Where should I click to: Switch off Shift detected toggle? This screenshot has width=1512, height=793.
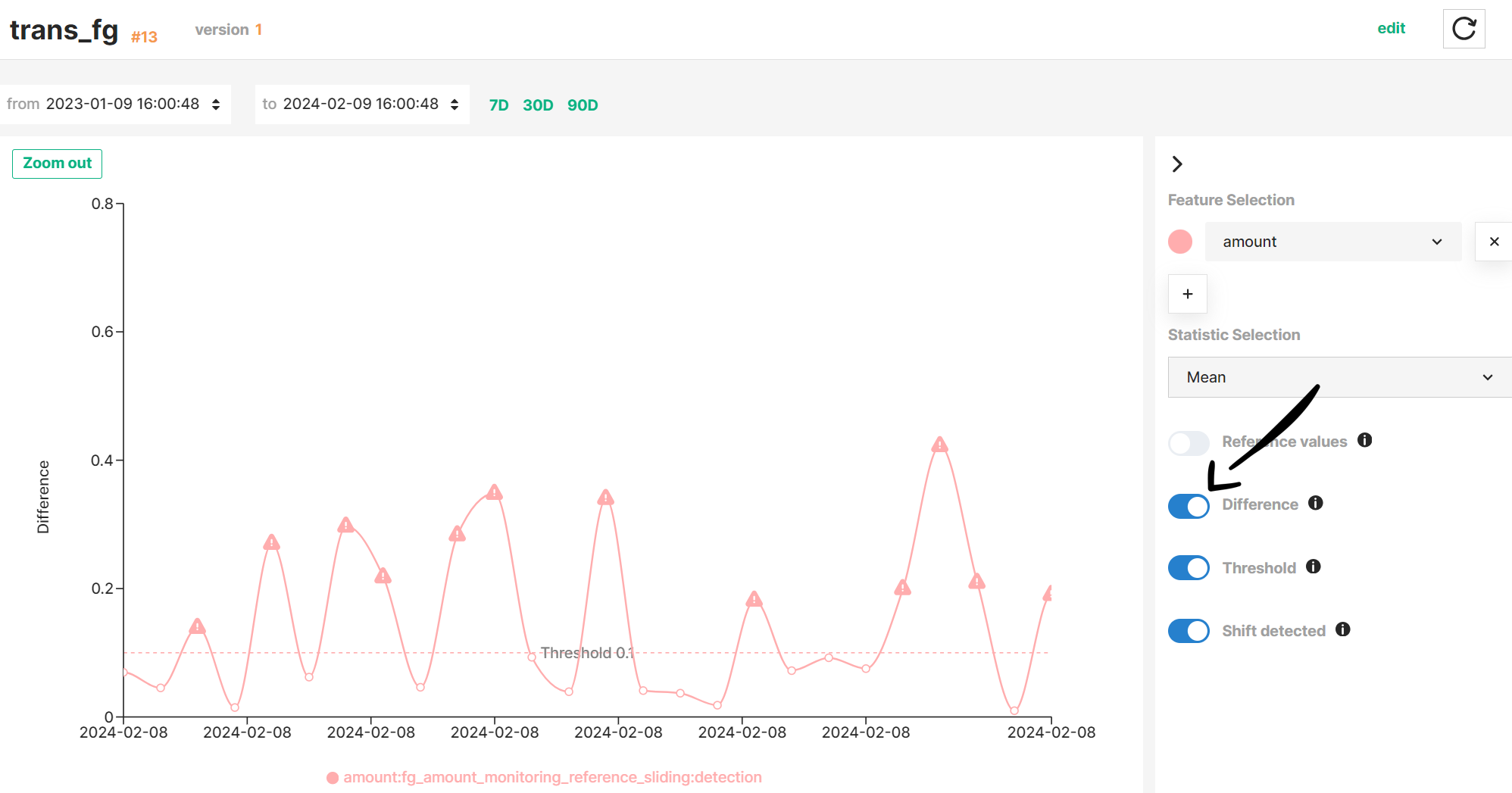click(1188, 630)
